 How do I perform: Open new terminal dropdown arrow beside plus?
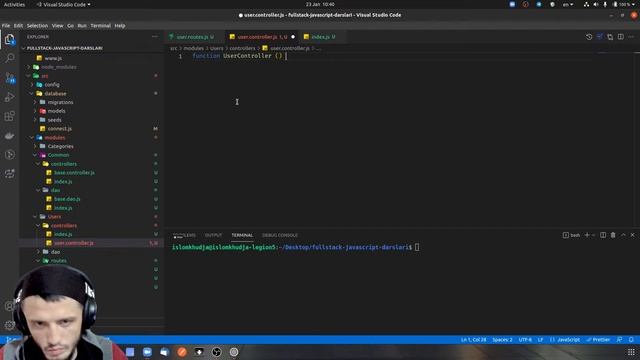tap(593, 235)
